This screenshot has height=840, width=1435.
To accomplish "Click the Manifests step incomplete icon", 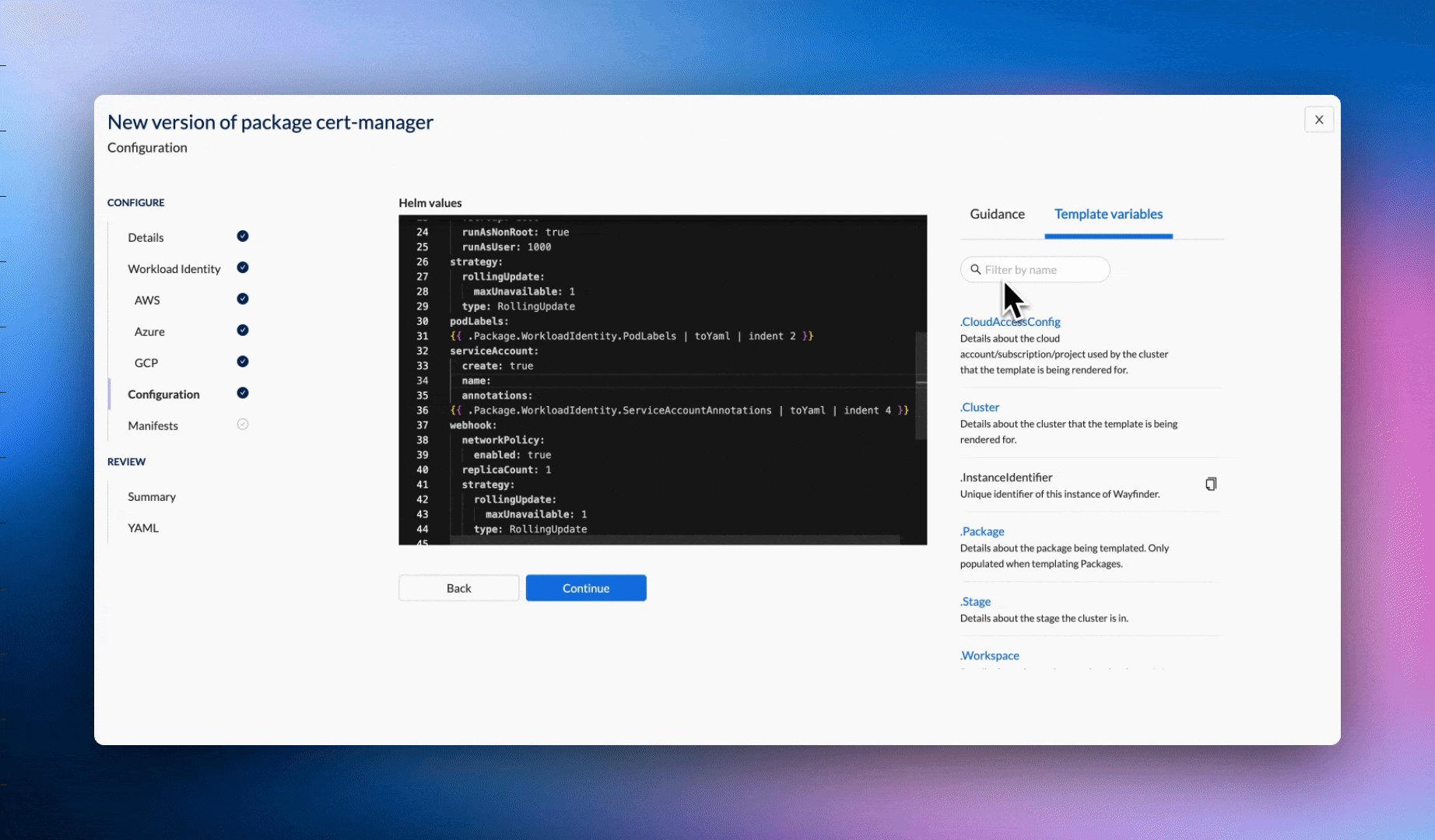I will pyautogui.click(x=243, y=425).
